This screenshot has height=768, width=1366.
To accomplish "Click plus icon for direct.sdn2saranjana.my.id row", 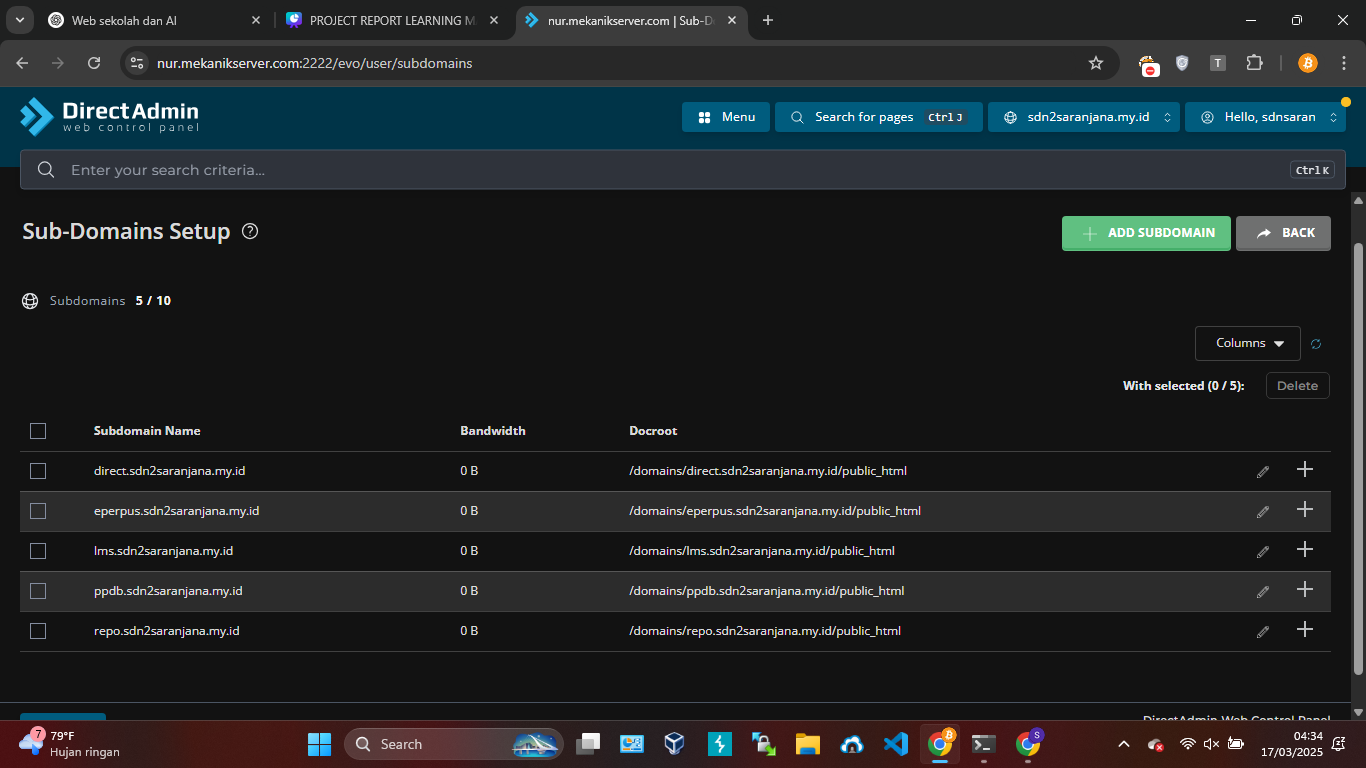I will click(x=1304, y=469).
